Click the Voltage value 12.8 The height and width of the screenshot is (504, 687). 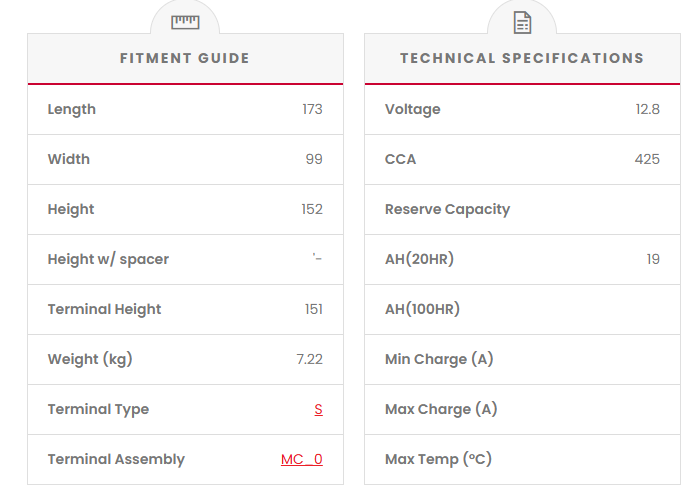[x=647, y=109]
